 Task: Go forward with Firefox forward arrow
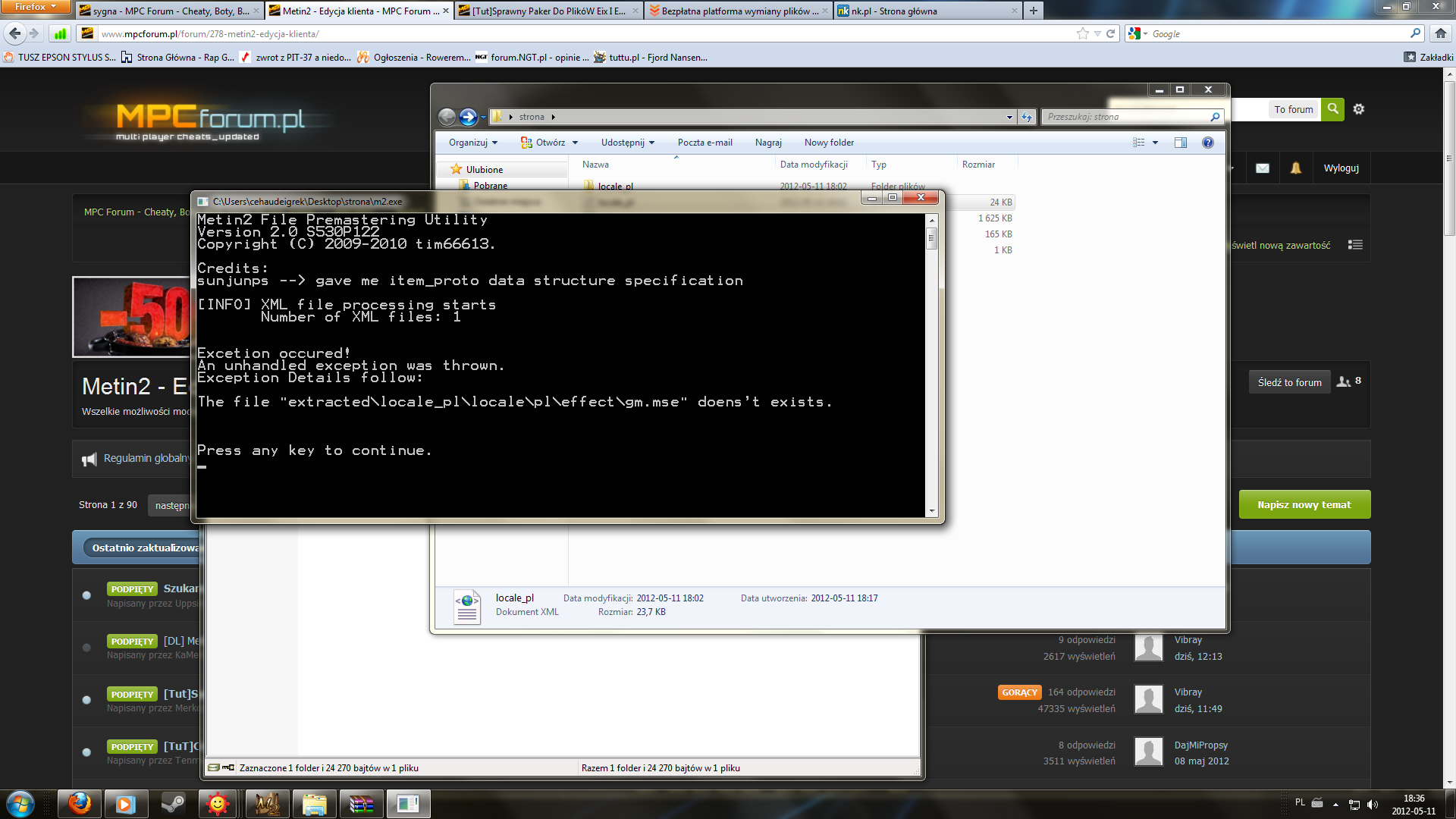33,33
